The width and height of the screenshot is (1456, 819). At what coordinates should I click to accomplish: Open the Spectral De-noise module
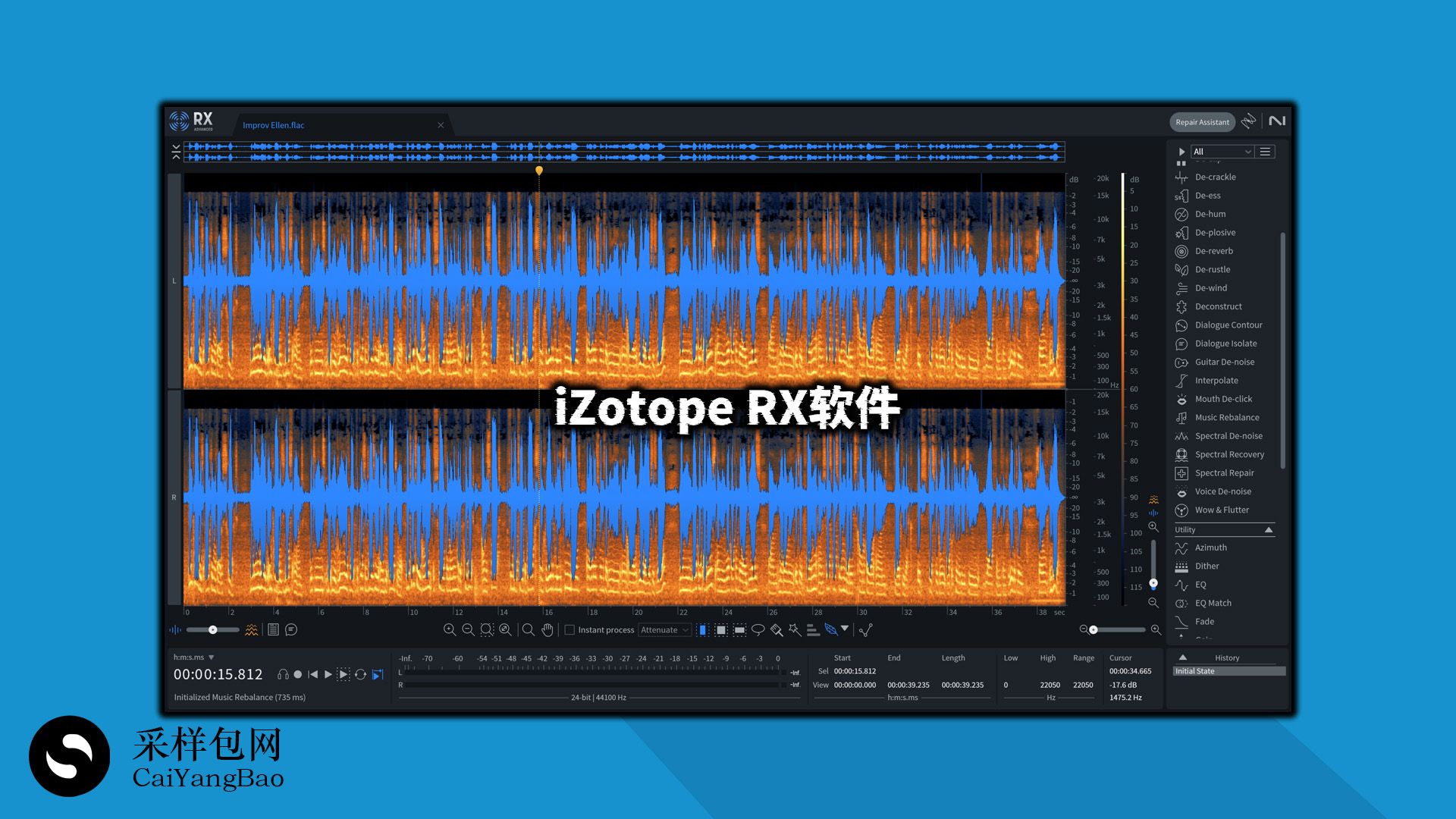point(1228,435)
